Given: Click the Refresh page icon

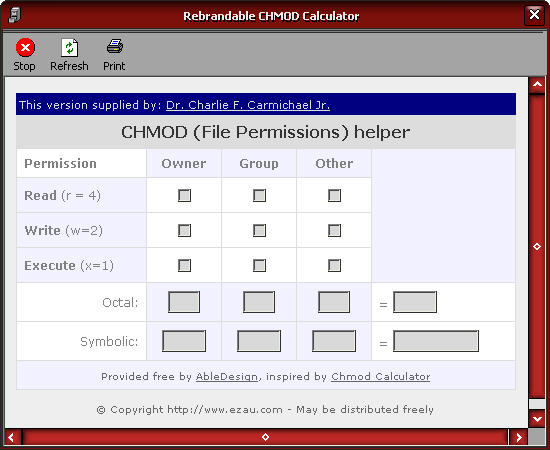Looking at the screenshot, I should 69,47.
